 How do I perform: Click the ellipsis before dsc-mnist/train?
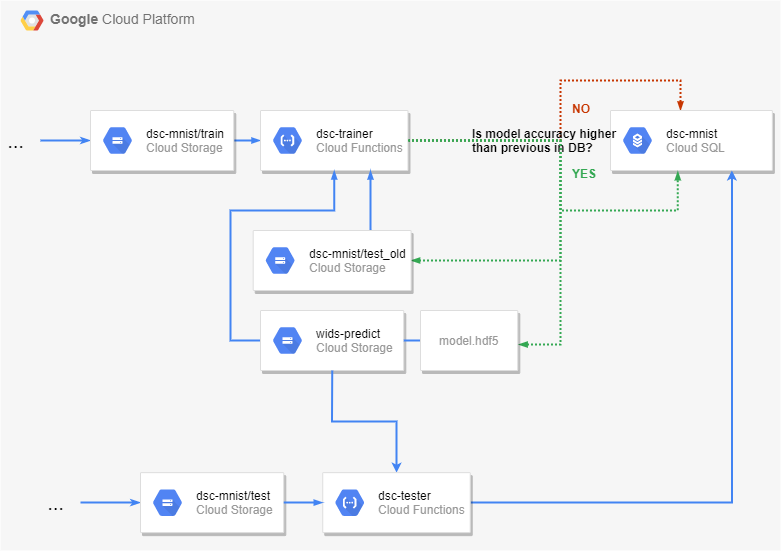15,146
